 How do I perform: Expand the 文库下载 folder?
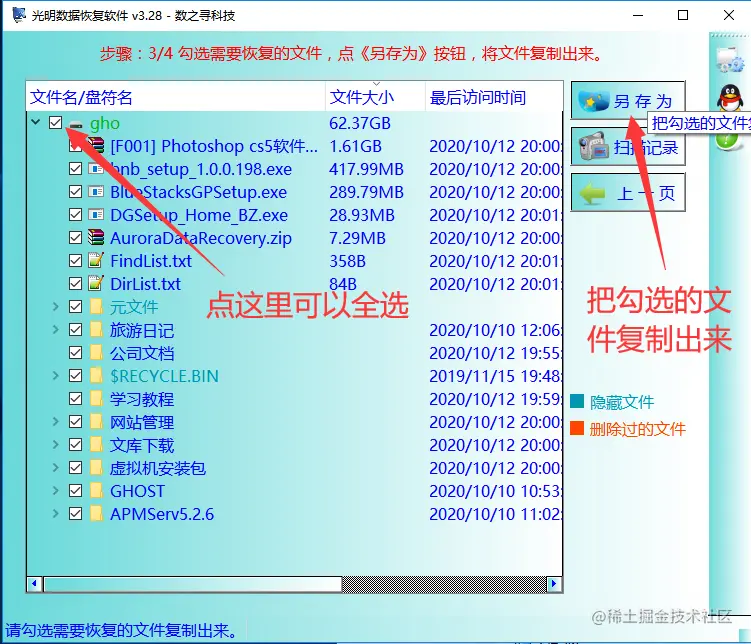click(56, 444)
